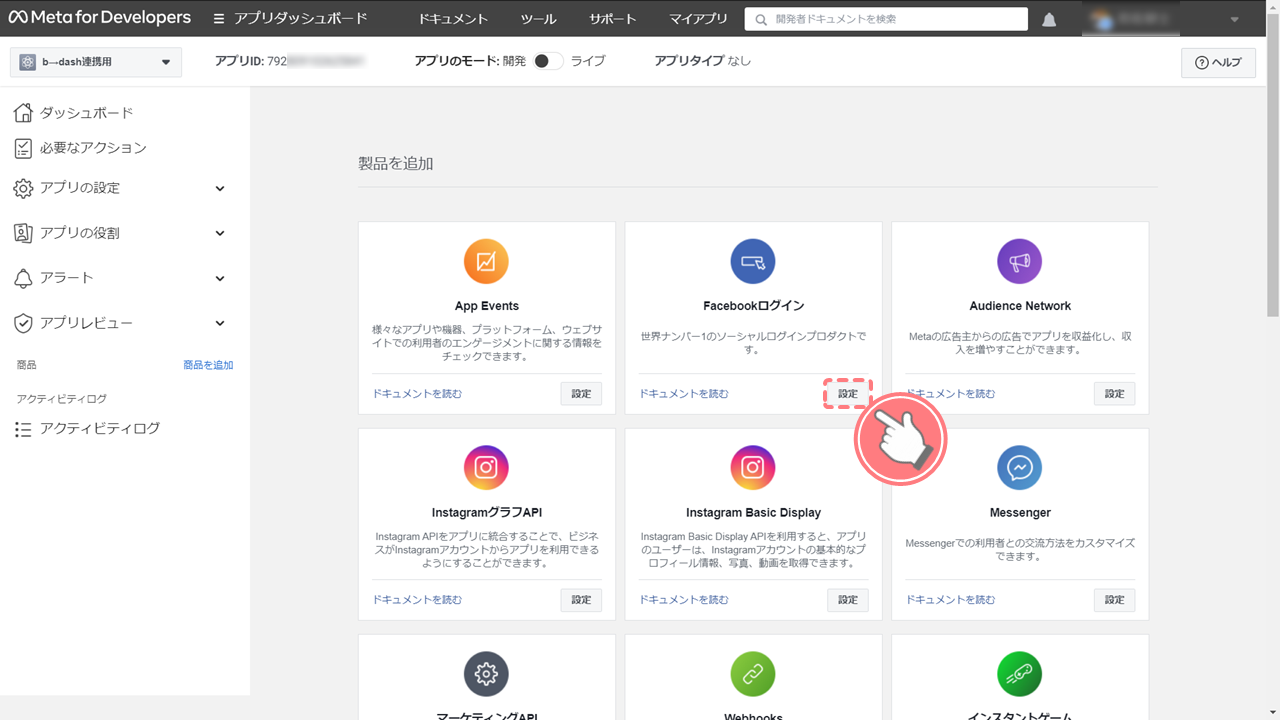Click 設定 on the Messenger card

[x=1115, y=600]
